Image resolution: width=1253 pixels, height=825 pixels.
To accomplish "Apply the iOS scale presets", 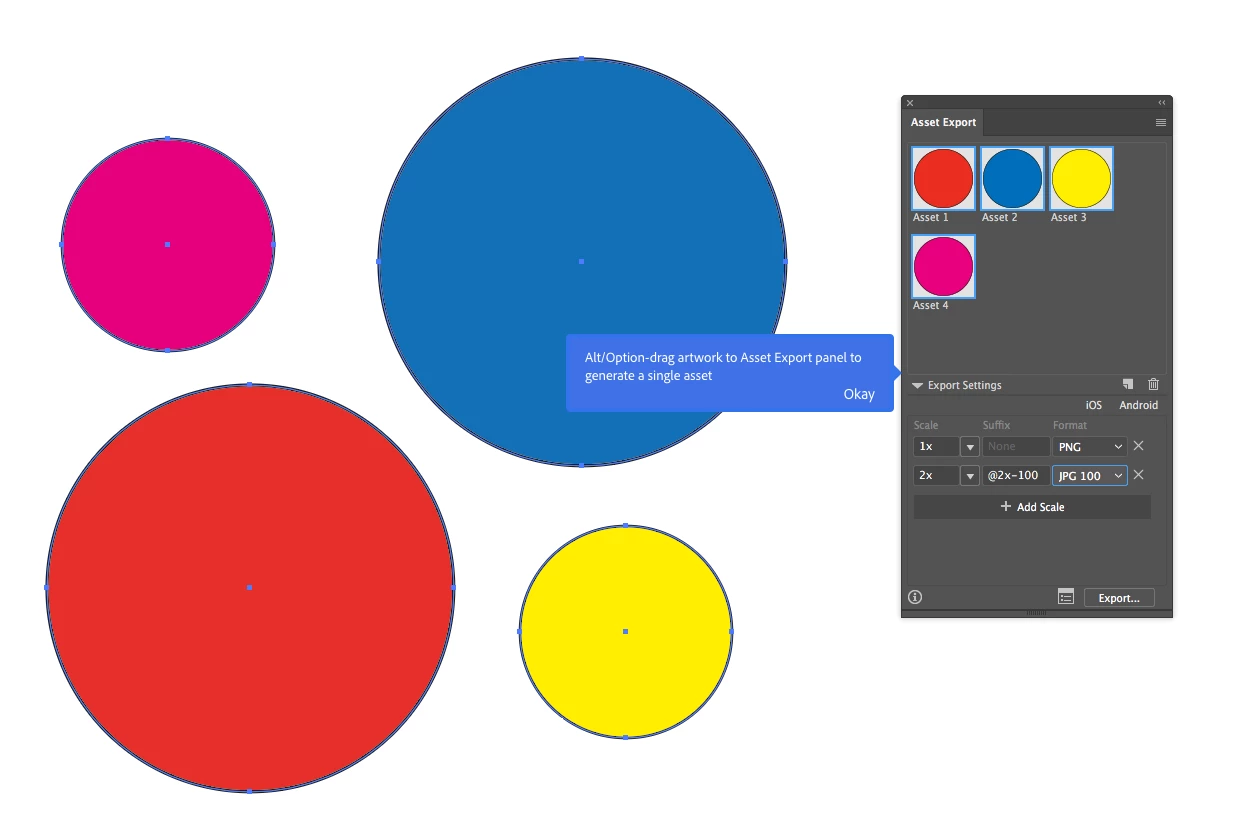I will [1094, 405].
